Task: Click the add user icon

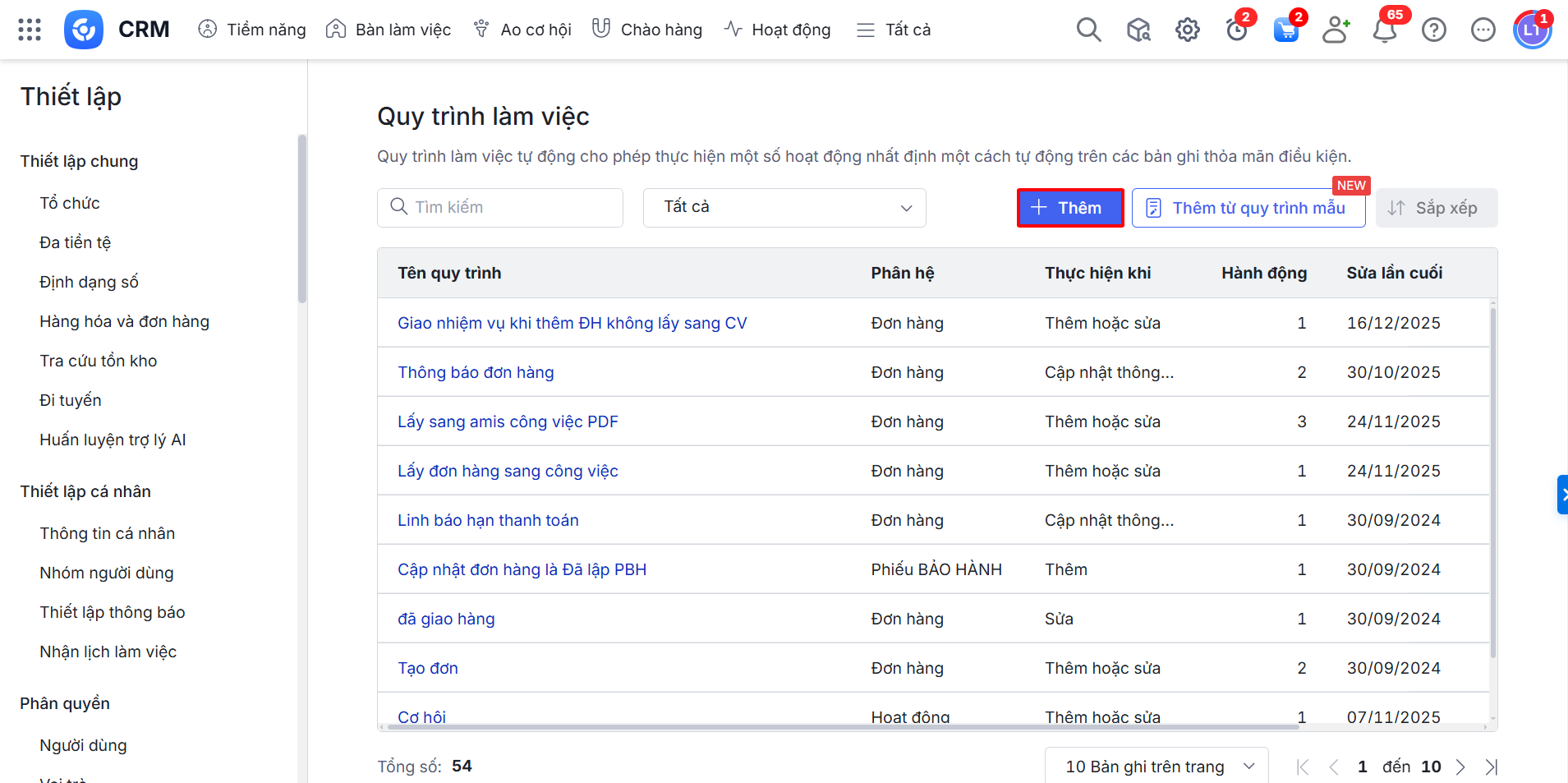Action: click(x=1336, y=30)
